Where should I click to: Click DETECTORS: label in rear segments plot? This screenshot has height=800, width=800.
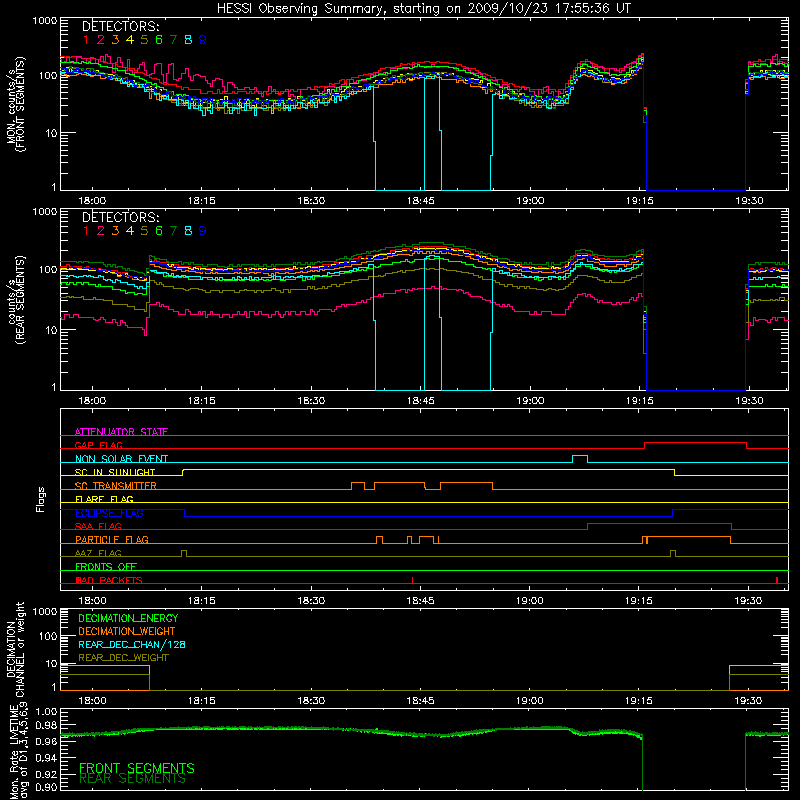click(120, 217)
